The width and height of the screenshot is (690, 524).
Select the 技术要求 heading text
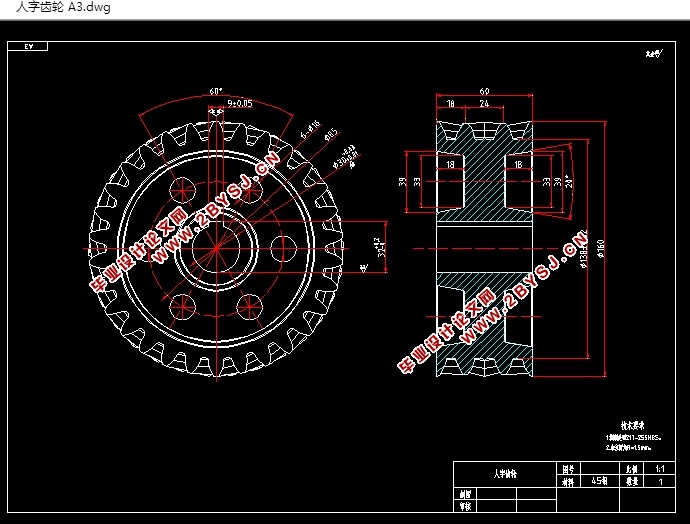[632, 425]
